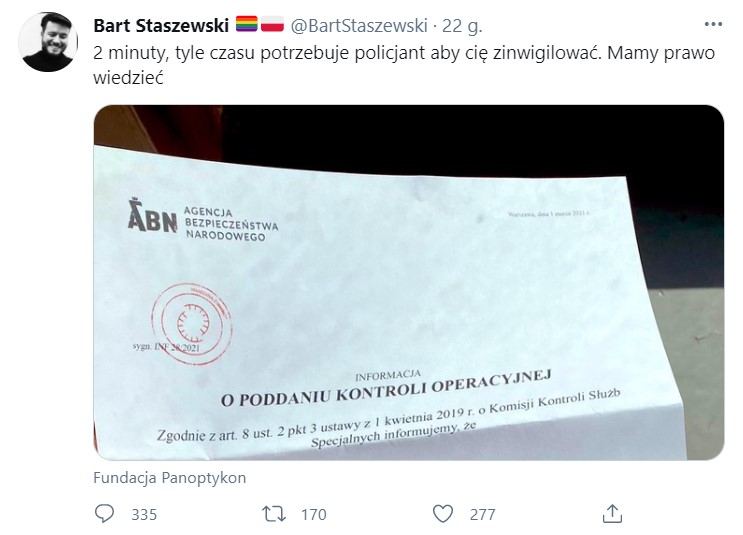Click the Fundacja Panoptykon caption link
This screenshot has width=743, height=535.
coord(170,478)
